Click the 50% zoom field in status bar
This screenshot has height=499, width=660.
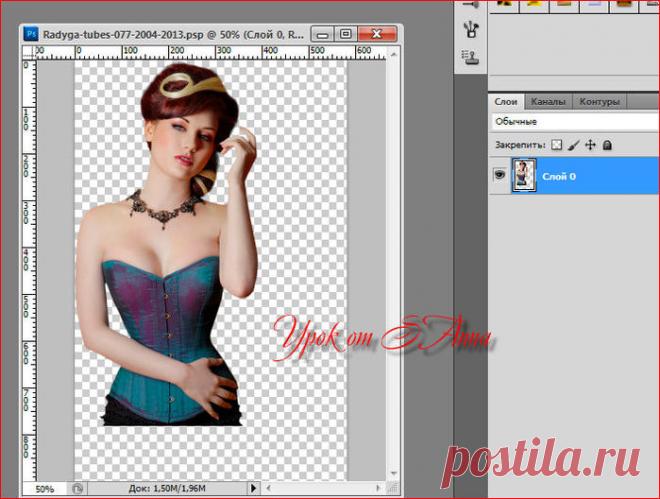pyautogui.click(x=45, y=489)
